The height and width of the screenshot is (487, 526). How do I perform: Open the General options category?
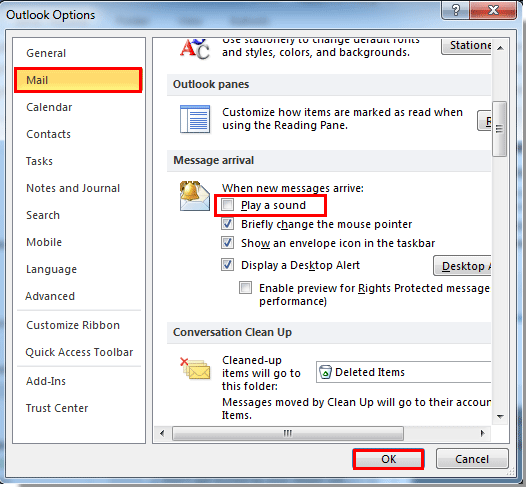click(79, 53)
